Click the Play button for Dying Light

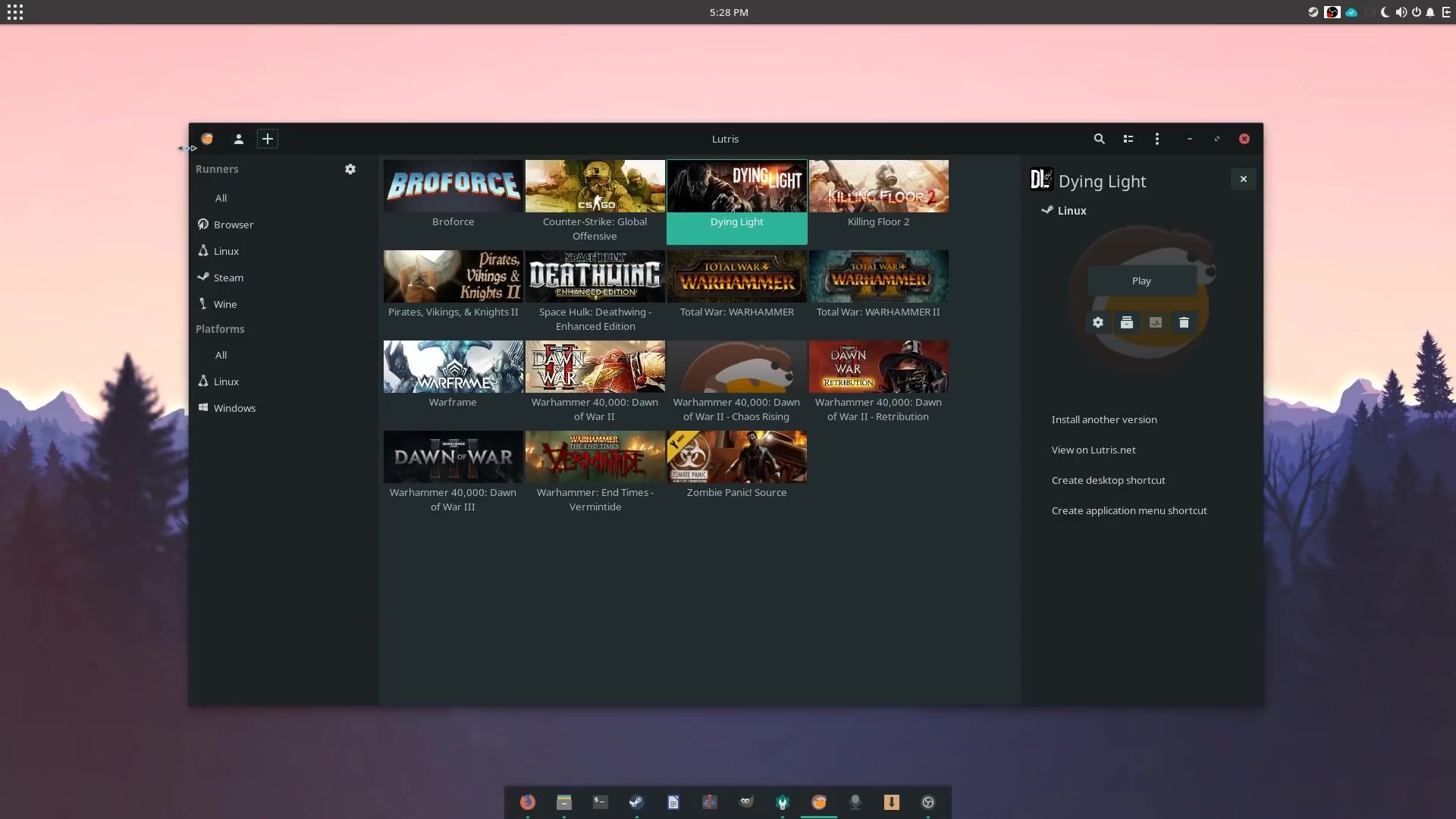tap(1141, 281)
